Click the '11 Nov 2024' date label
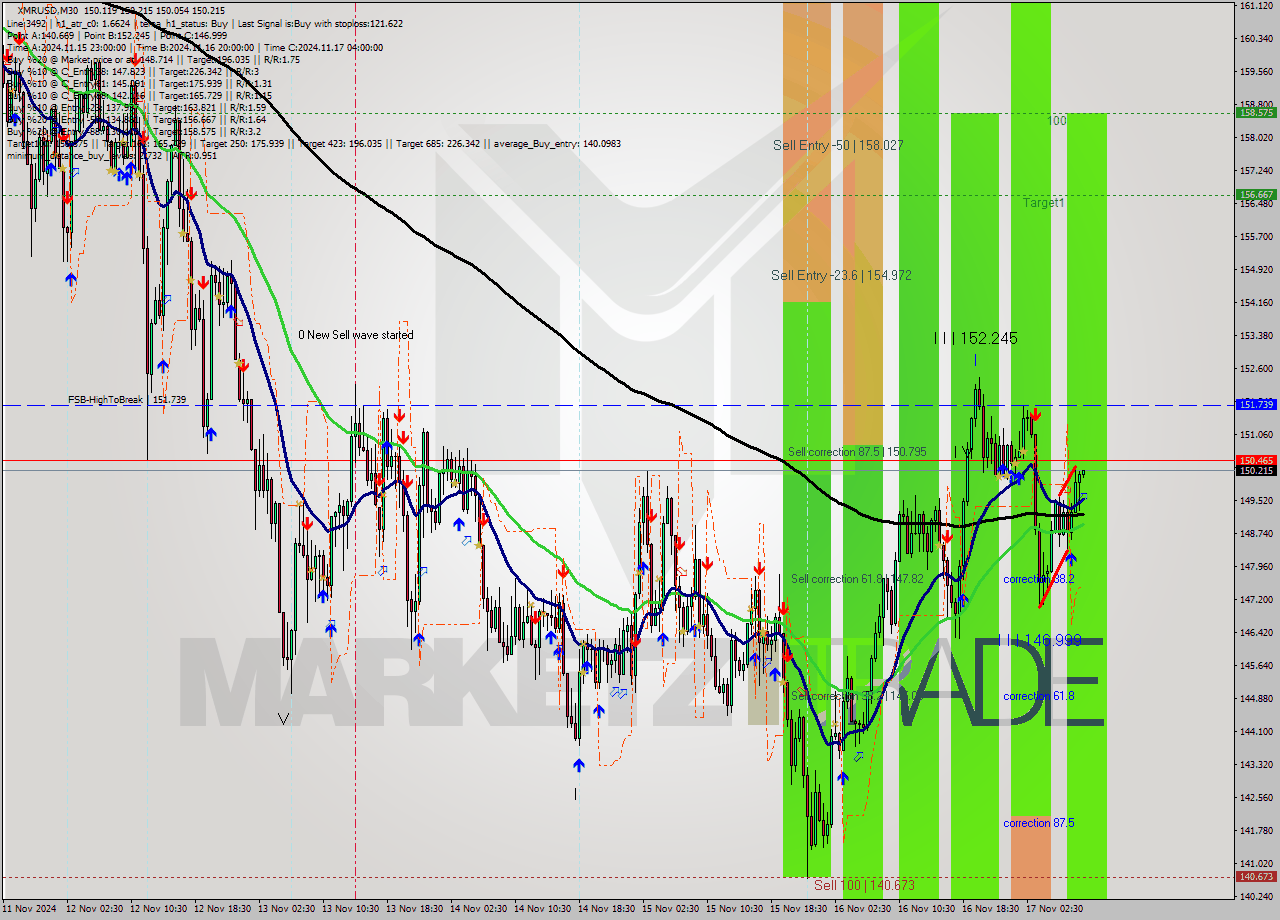Image resolution: width=1280 pixels, height=920 pixels. [x=30, y=909]
